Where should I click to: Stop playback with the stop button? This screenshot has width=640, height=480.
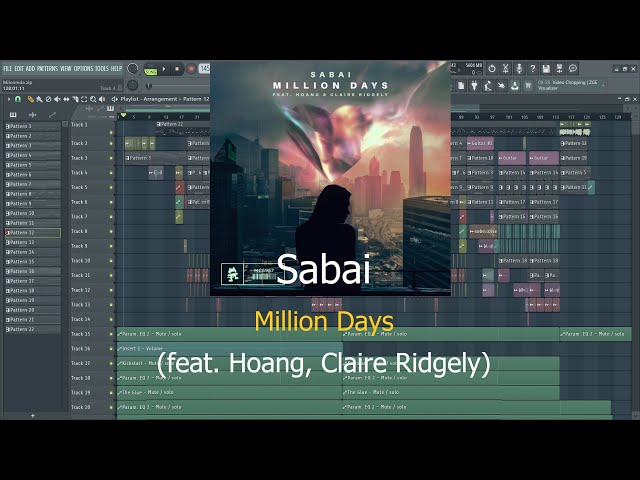(x=177, y=69)
